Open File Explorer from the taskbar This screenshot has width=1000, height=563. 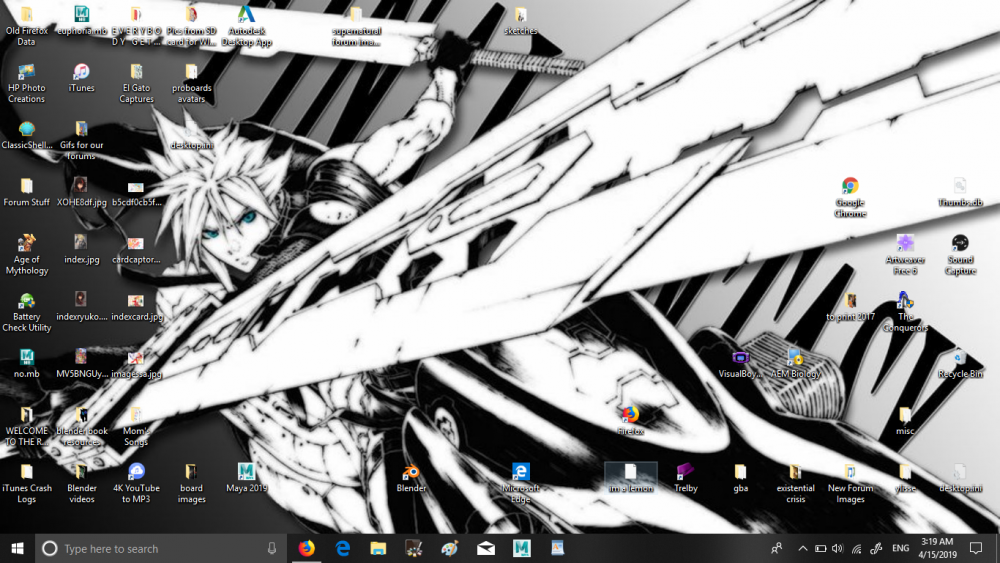[379, 548]
